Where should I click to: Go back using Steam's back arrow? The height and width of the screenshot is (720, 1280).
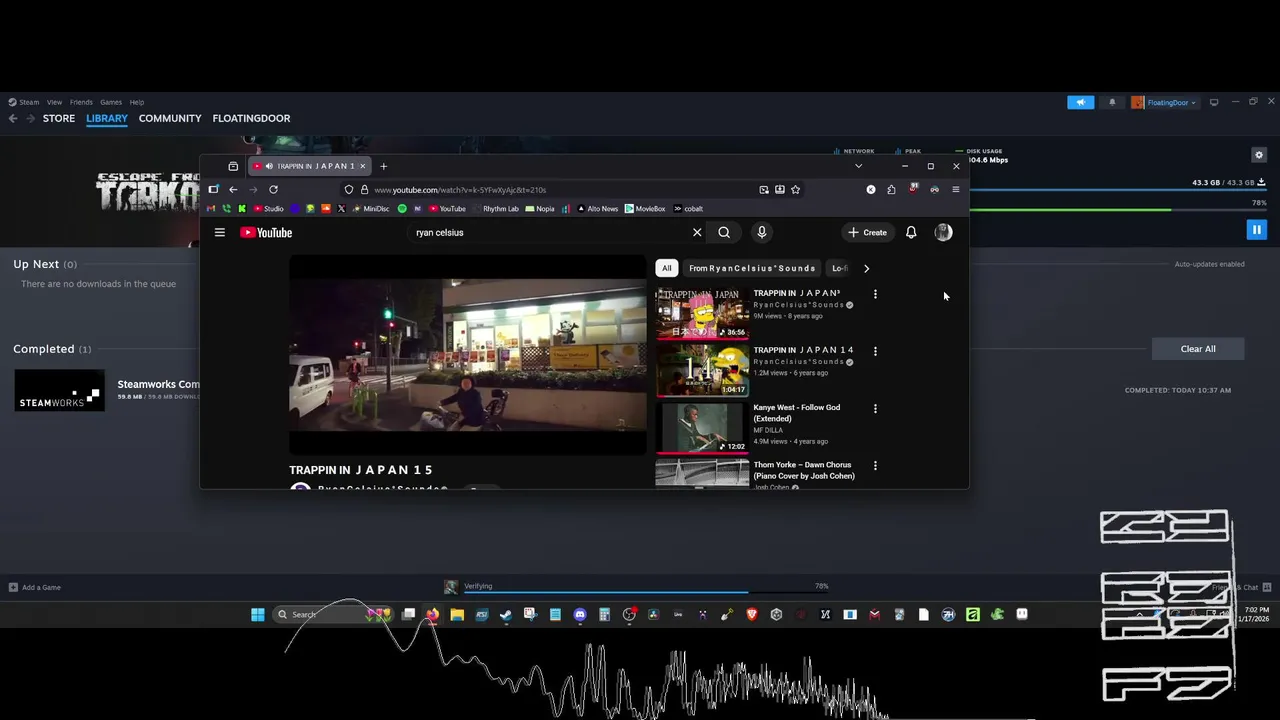[13, 118]
